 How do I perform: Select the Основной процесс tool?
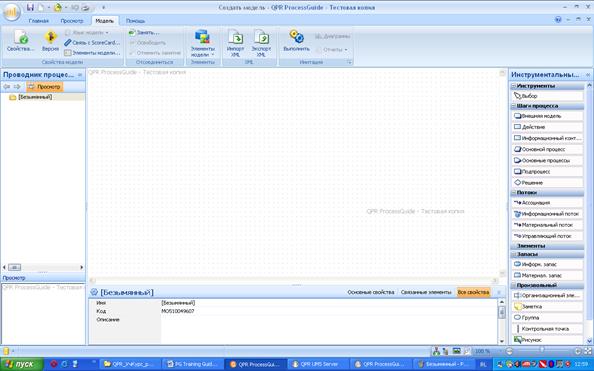[547, 149]
